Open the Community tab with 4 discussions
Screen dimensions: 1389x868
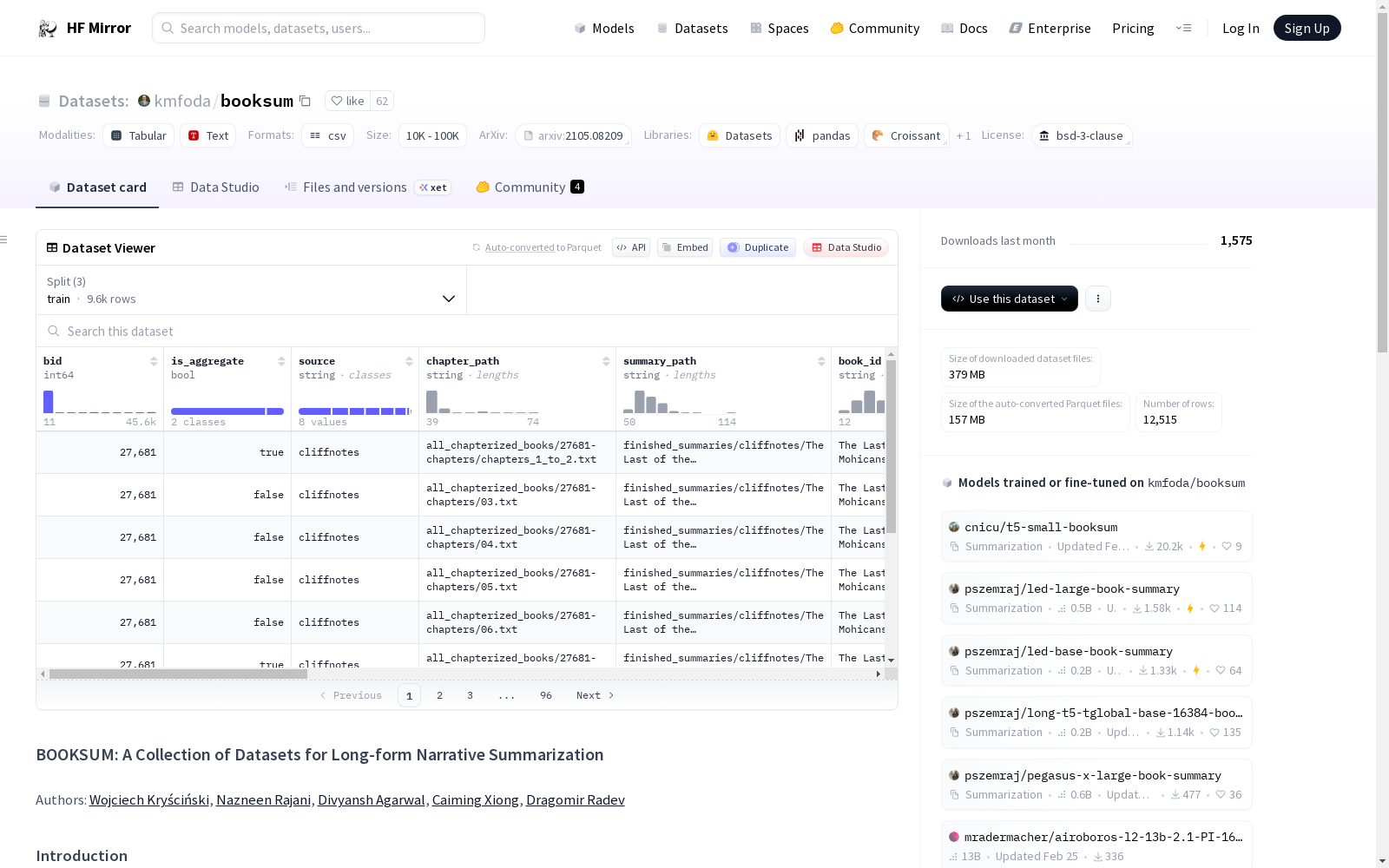pos(530,187)
